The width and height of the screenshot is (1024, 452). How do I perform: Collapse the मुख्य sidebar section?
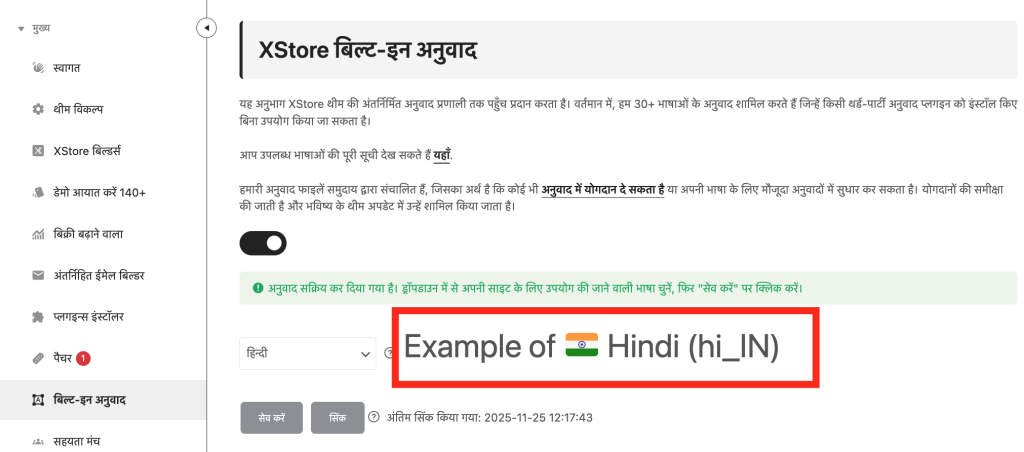coord(21,28)
